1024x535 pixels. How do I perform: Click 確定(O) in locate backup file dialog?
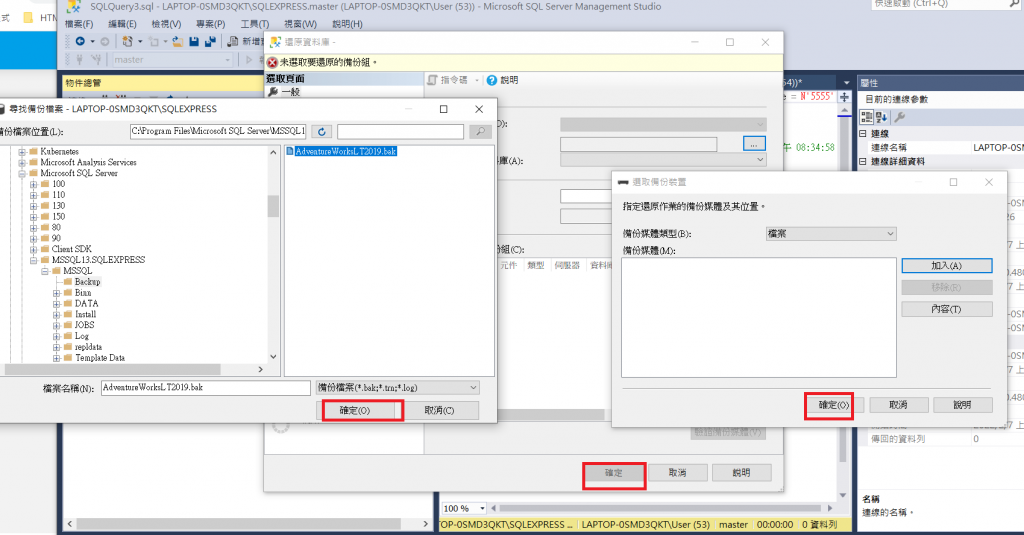pos(356,410)
